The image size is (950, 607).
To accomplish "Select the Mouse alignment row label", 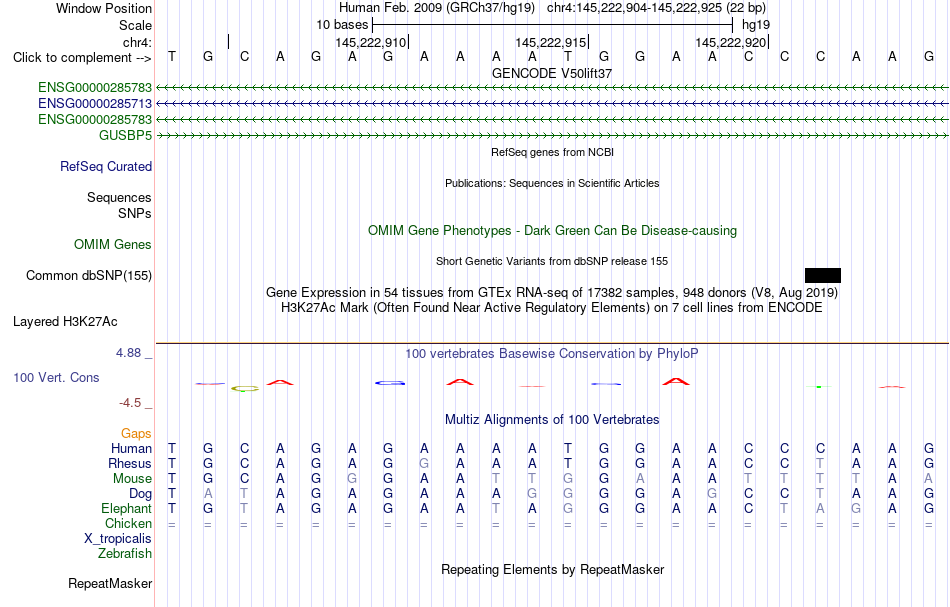I will 132,479.
